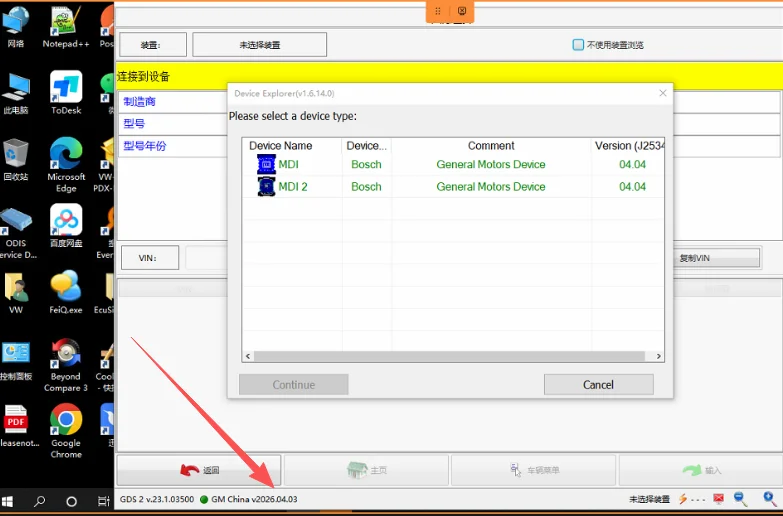
Task: Open ODIS Service desktop shortcut
Action: (17, 233)
